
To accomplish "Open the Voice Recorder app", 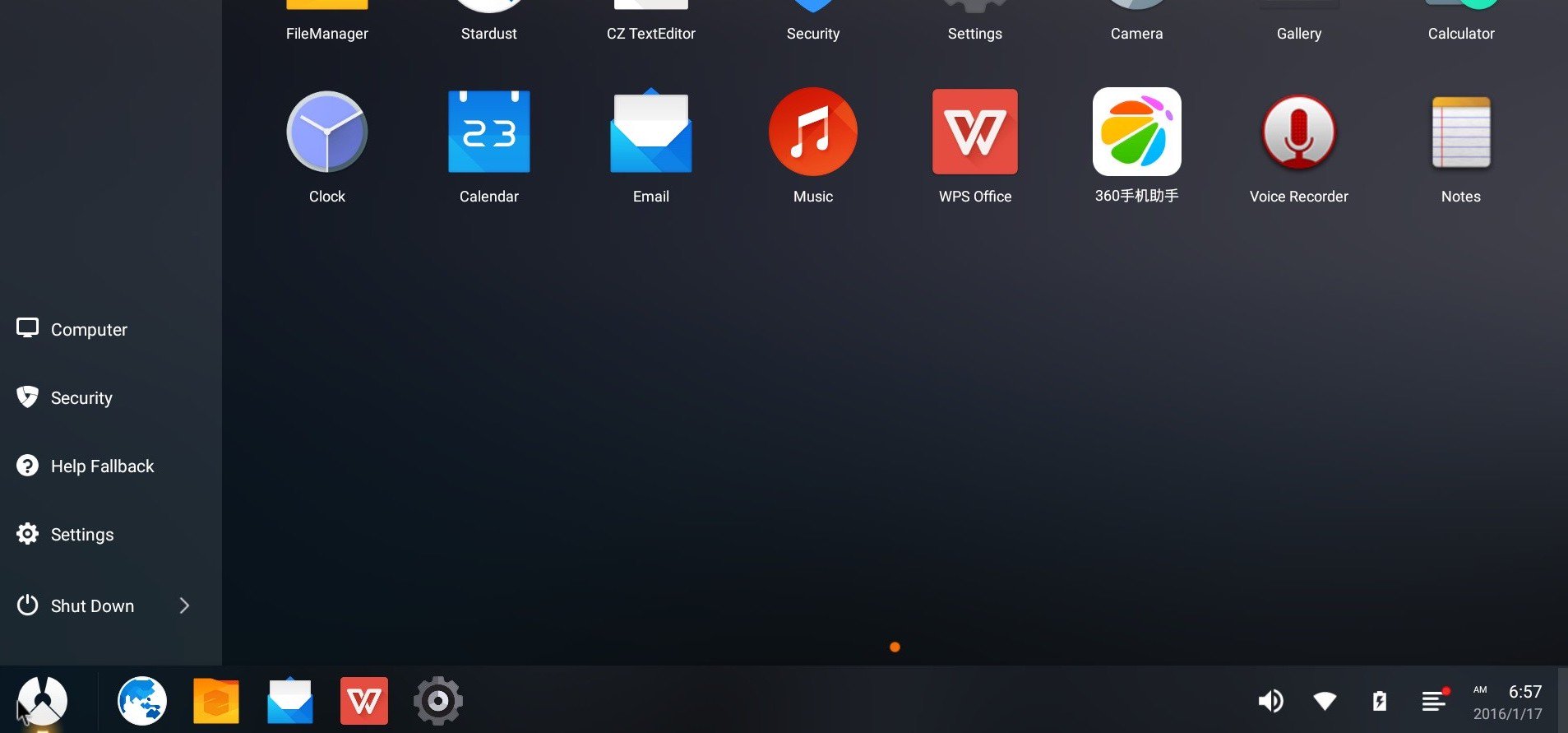I will point(1298,132).
